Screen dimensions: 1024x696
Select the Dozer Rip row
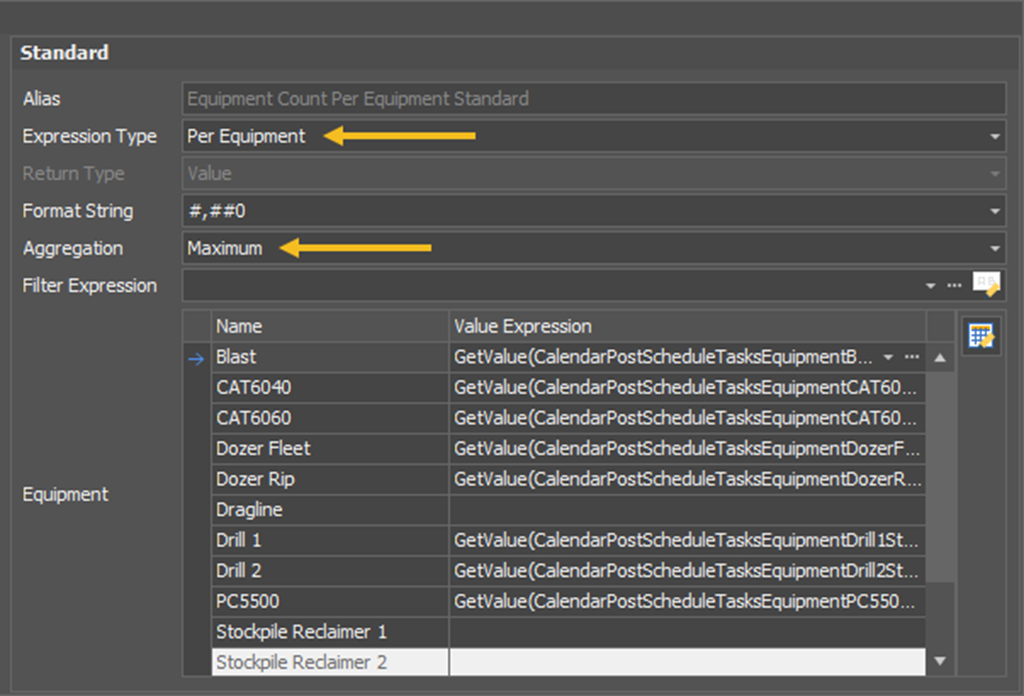tap(330, 479)
